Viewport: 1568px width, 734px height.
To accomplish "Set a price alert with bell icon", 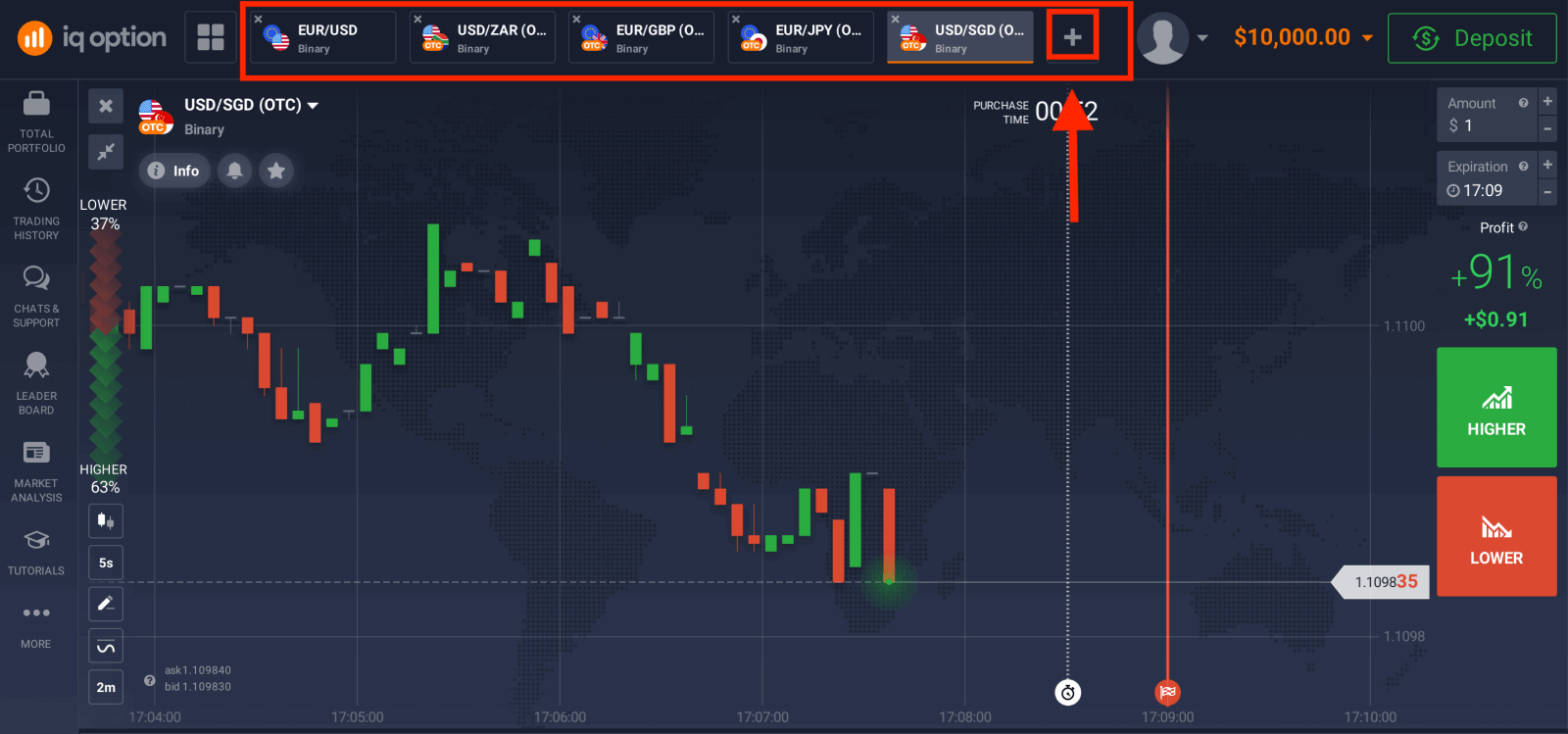I will 235,171.
